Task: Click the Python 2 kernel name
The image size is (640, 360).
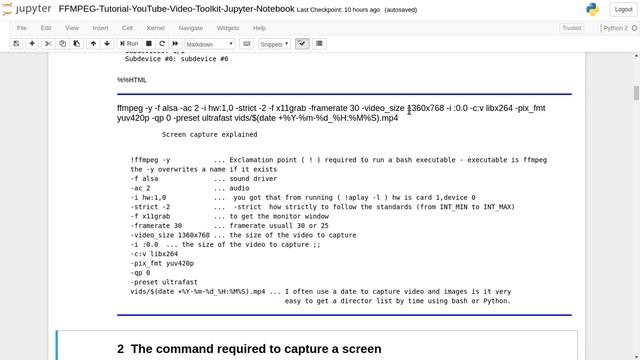Action: pyautogui.click(x=616, y=28)
